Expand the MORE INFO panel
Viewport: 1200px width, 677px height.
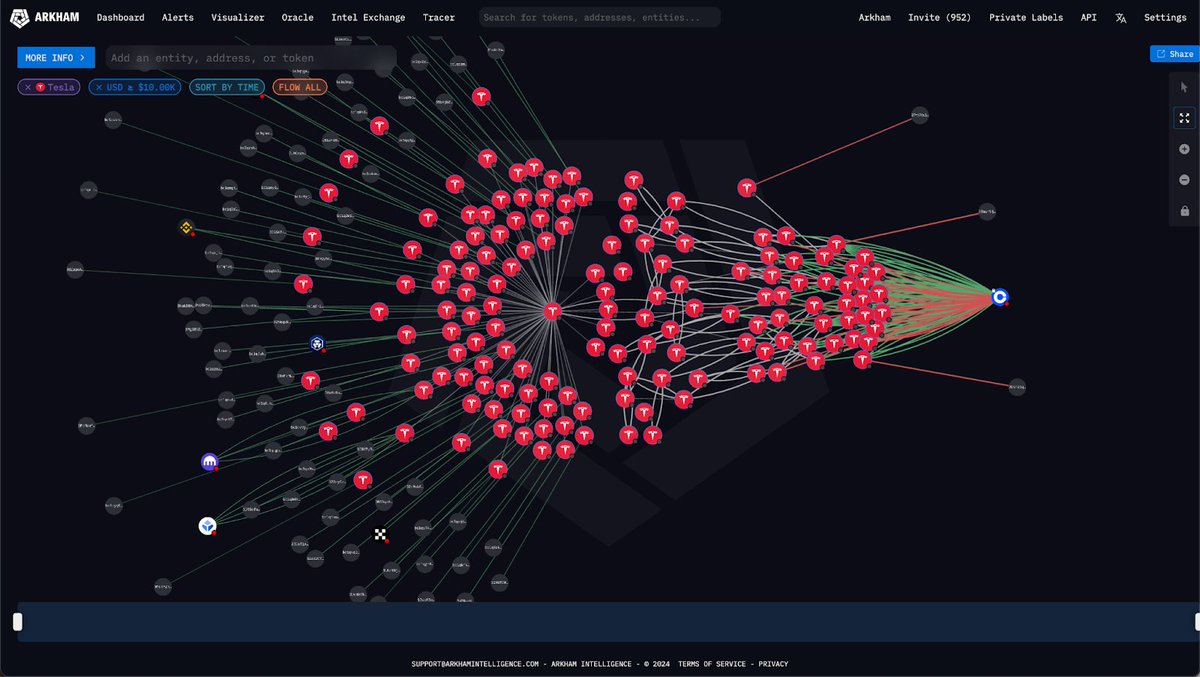[56, 58]
